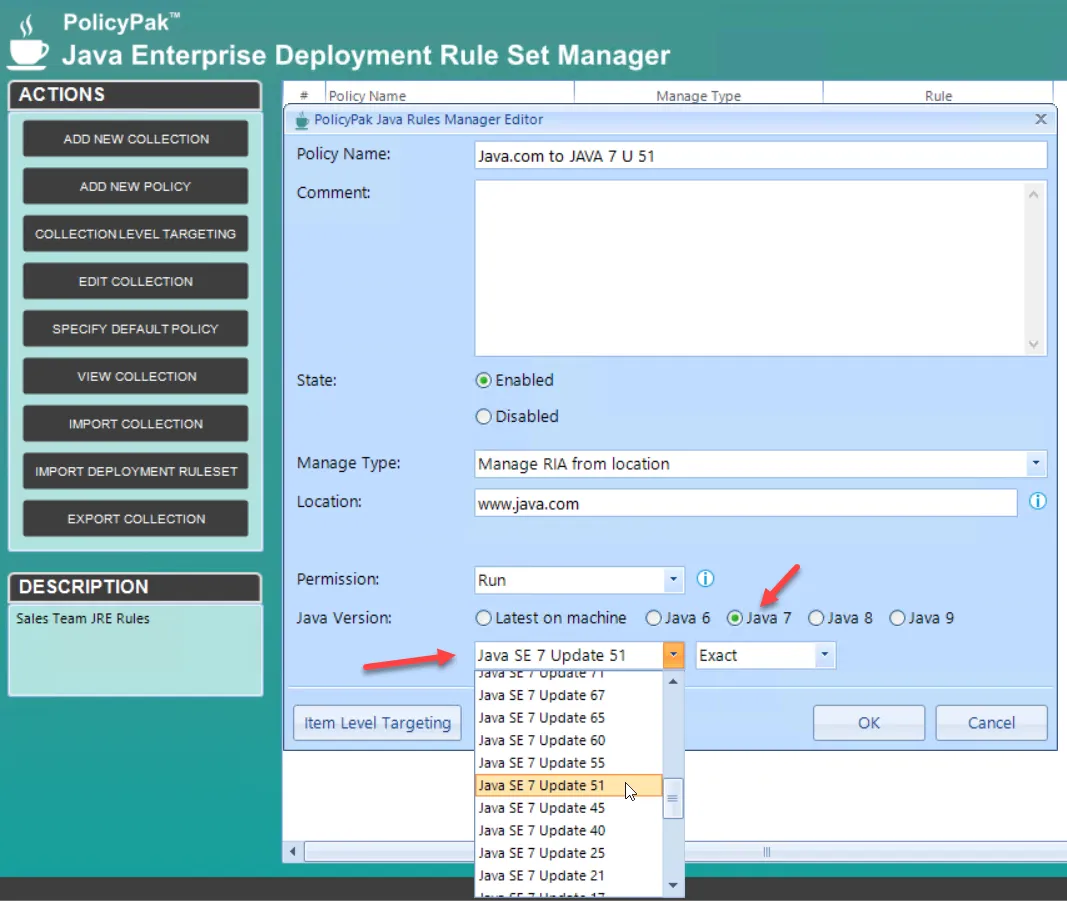Image resolution: width=1067 pixels, height=901 pixels.
Task: Open Item Level Targeting
Action: pyautogui.click(x=378, y=723)
